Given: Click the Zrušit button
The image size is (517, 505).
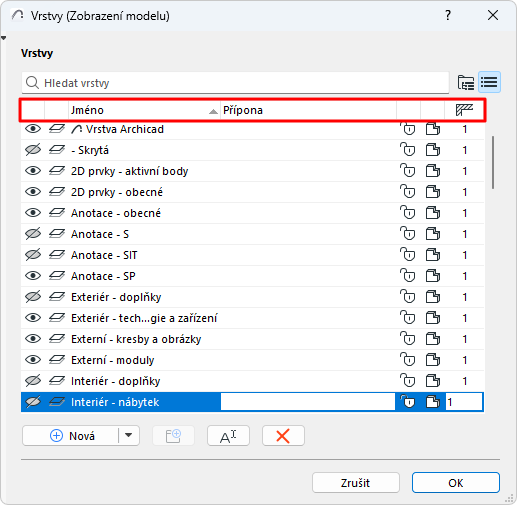Looking at the screenshot, I should [356, 483].
